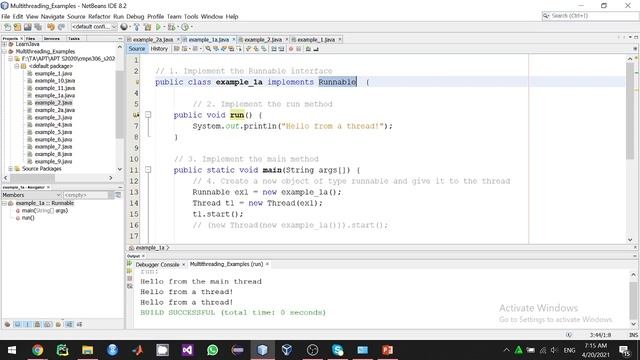Switch to the example_2.java editor tab
Screen dimensions: 640x360
(262, 40)
